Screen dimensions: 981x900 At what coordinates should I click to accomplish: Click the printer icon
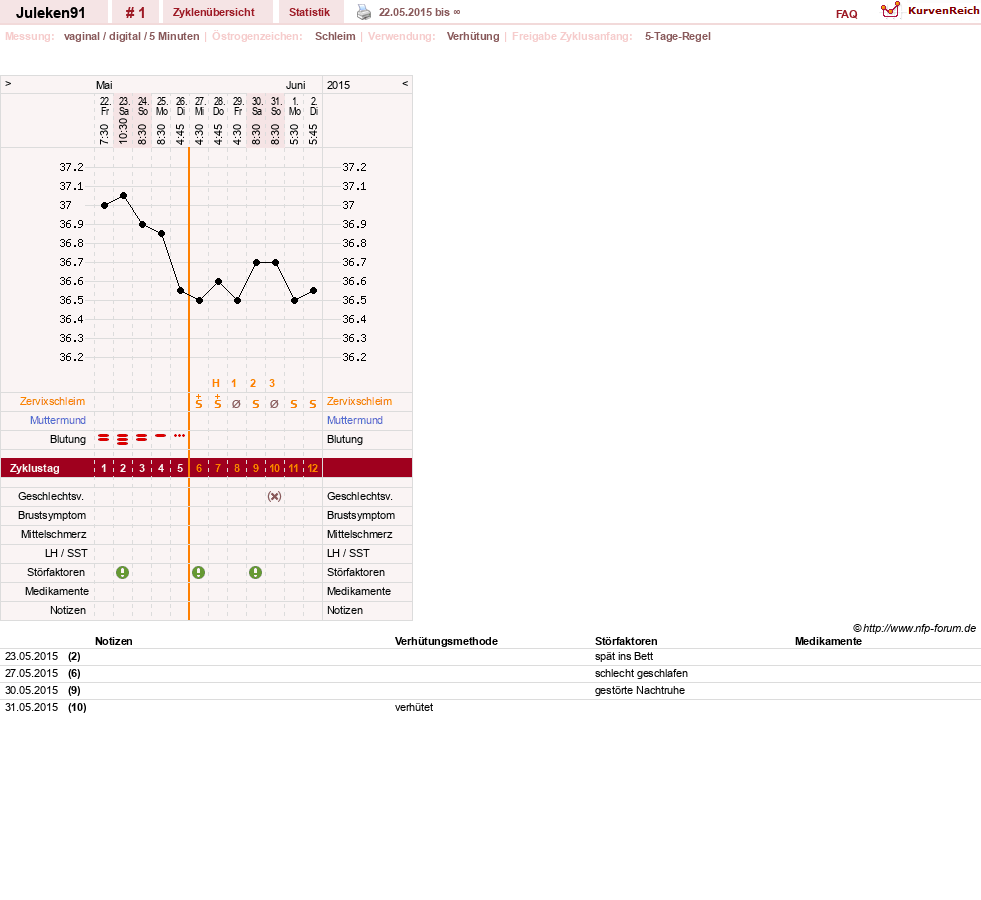coord(363,12)
